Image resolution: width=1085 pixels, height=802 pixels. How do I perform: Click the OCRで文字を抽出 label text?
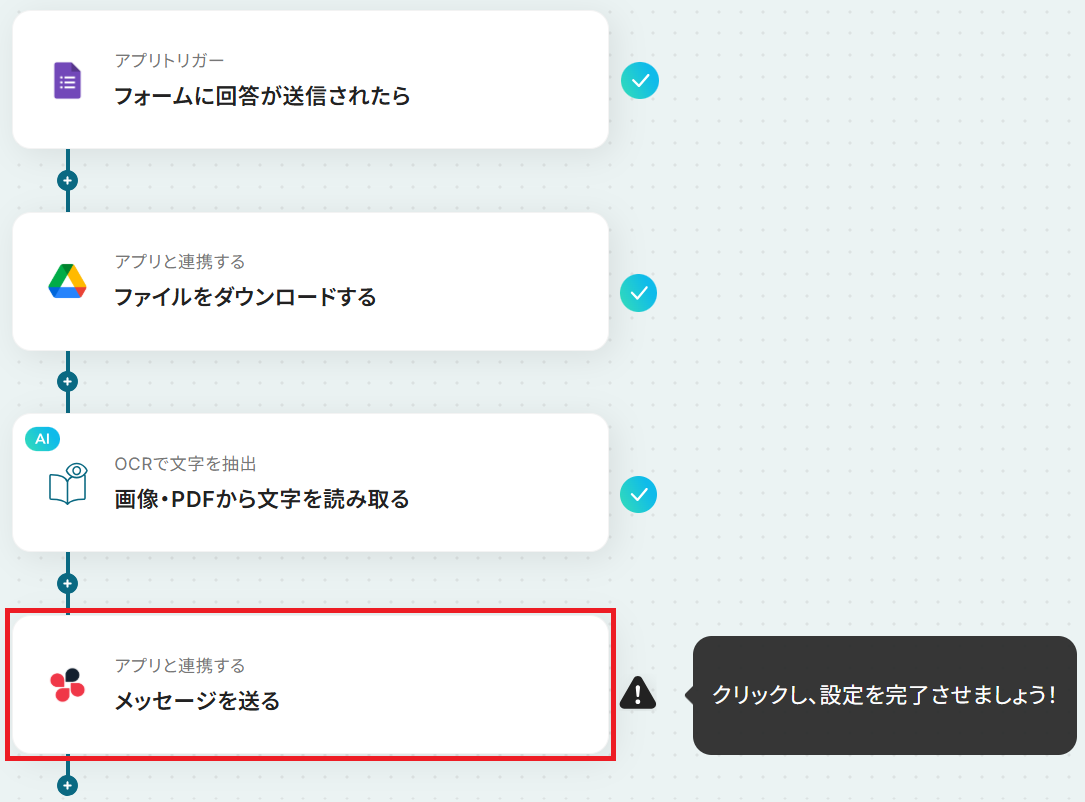(x=185, y=464)
